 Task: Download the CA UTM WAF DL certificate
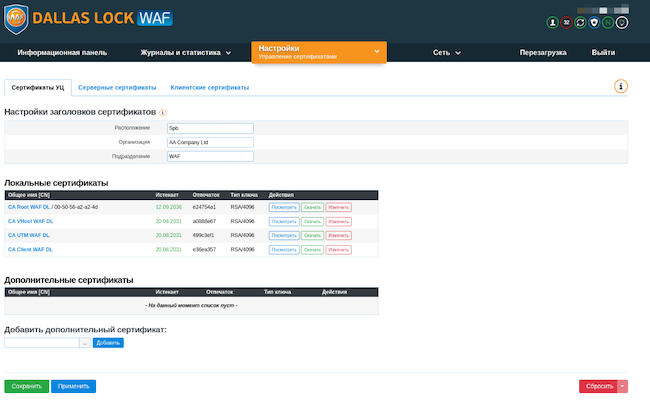[312, 236]
